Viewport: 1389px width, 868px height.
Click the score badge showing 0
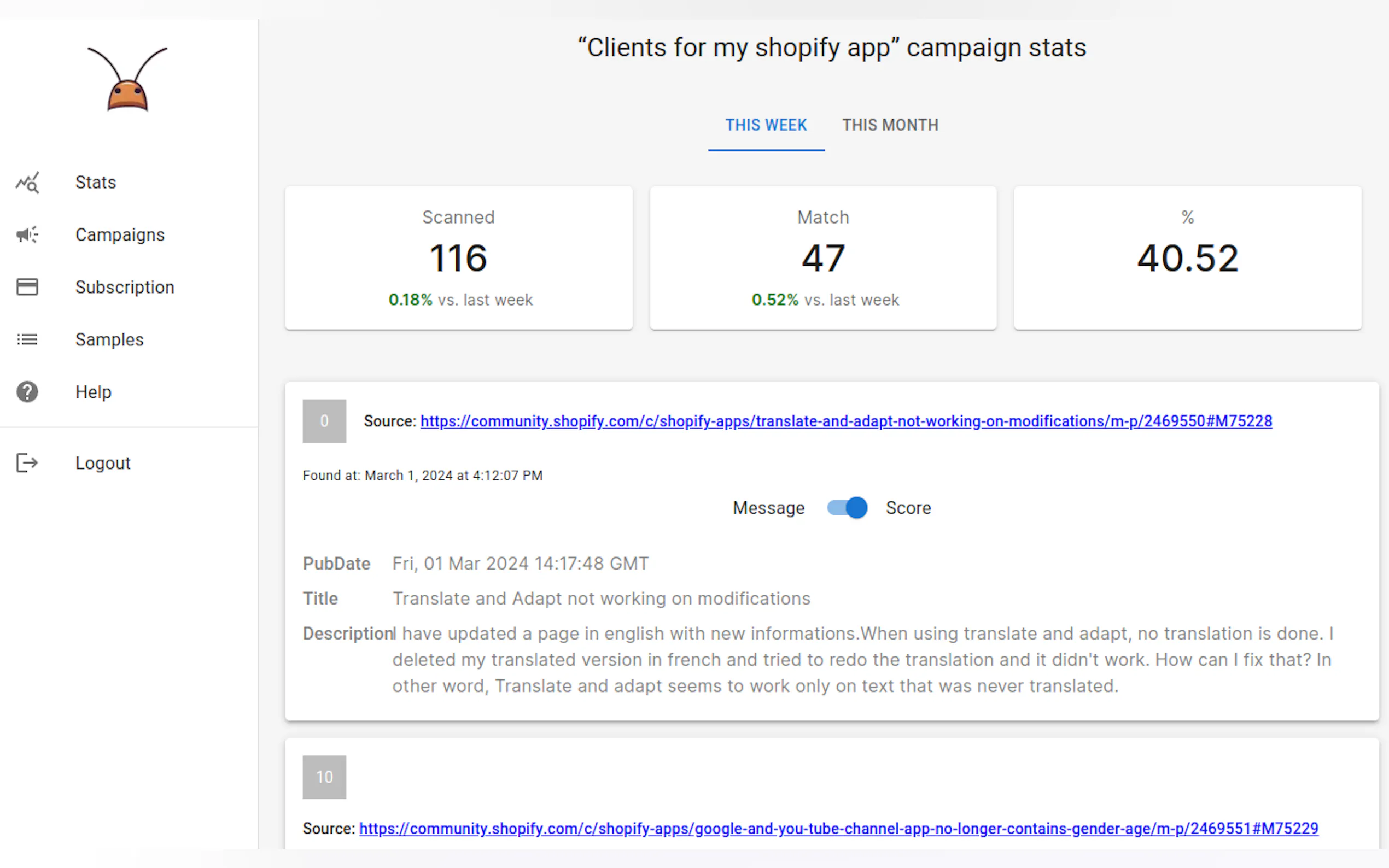coord(324,421)
